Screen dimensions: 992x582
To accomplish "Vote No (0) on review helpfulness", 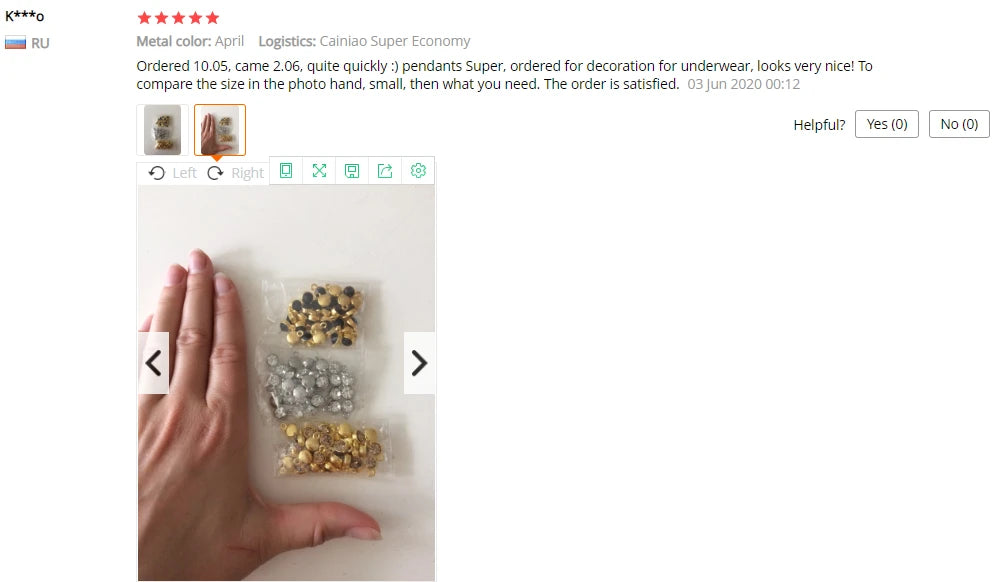I will (x=959, y=124).
